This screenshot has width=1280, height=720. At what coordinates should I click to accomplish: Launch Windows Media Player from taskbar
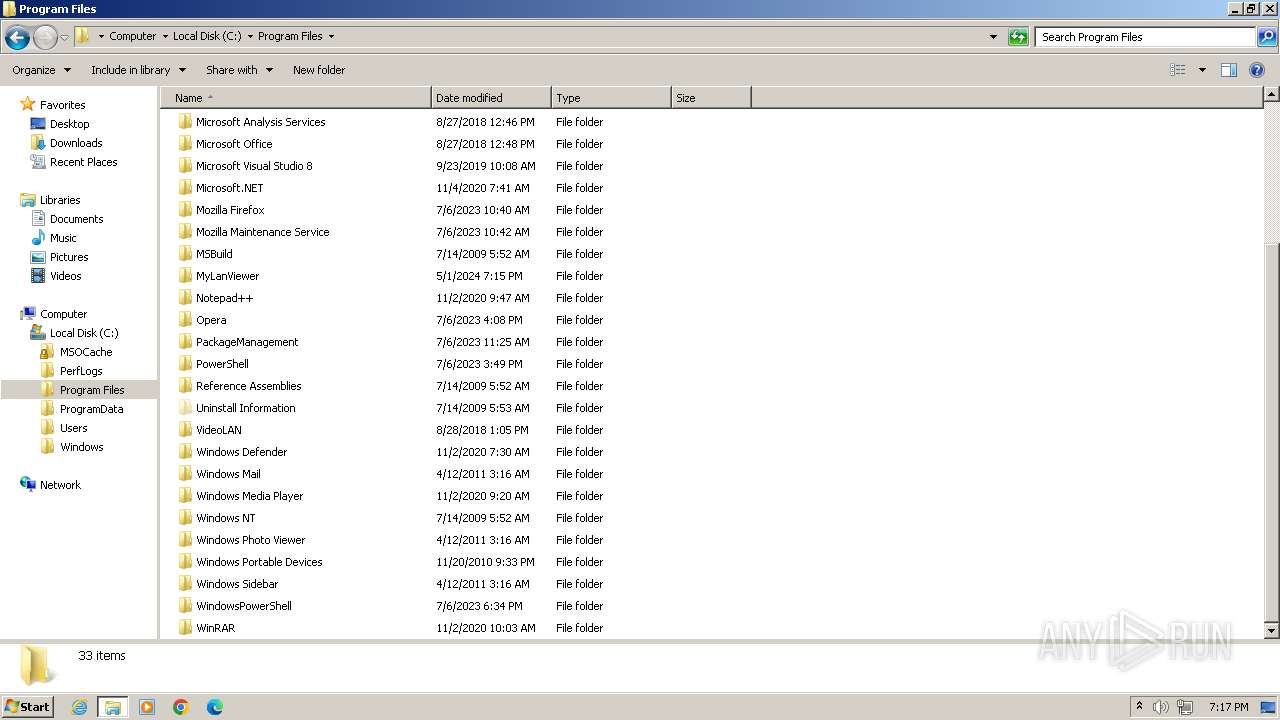point(147,707)
